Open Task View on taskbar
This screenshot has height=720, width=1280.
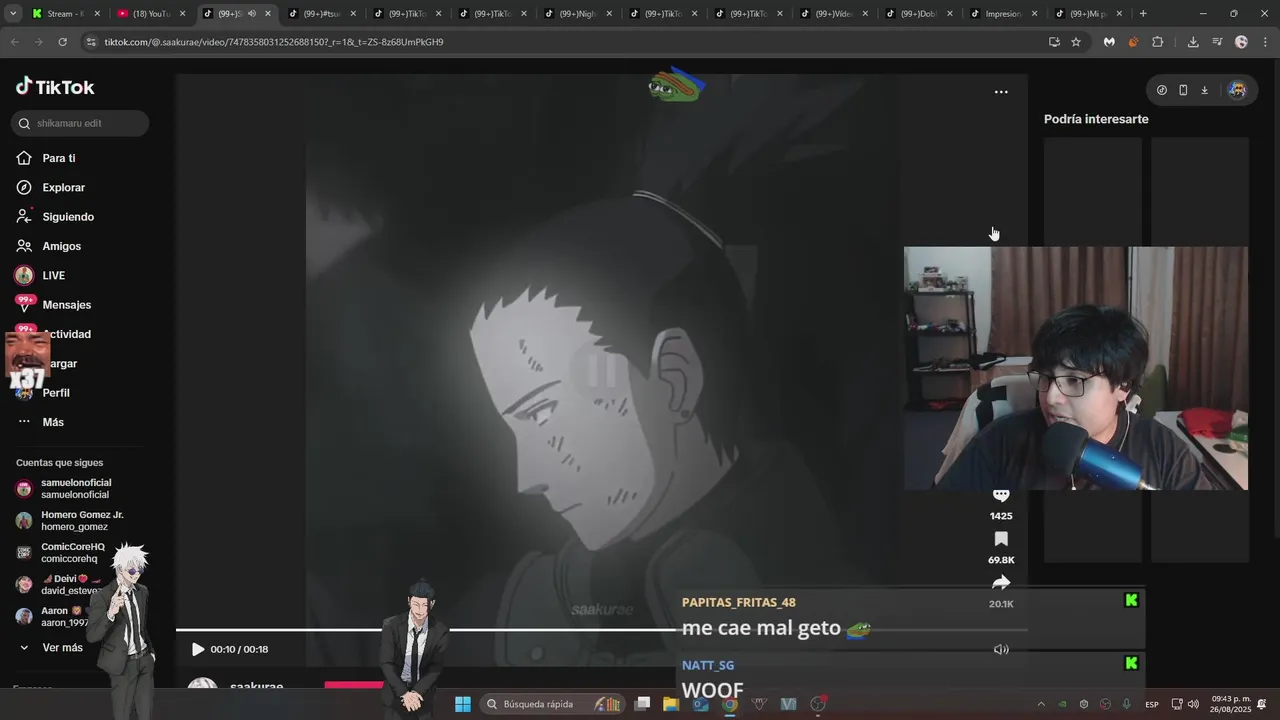642,704
